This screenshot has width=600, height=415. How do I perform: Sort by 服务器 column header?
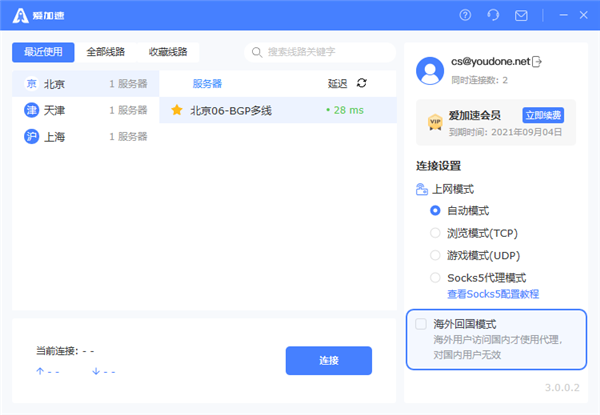pyautogui.click(x=207, y=84)
